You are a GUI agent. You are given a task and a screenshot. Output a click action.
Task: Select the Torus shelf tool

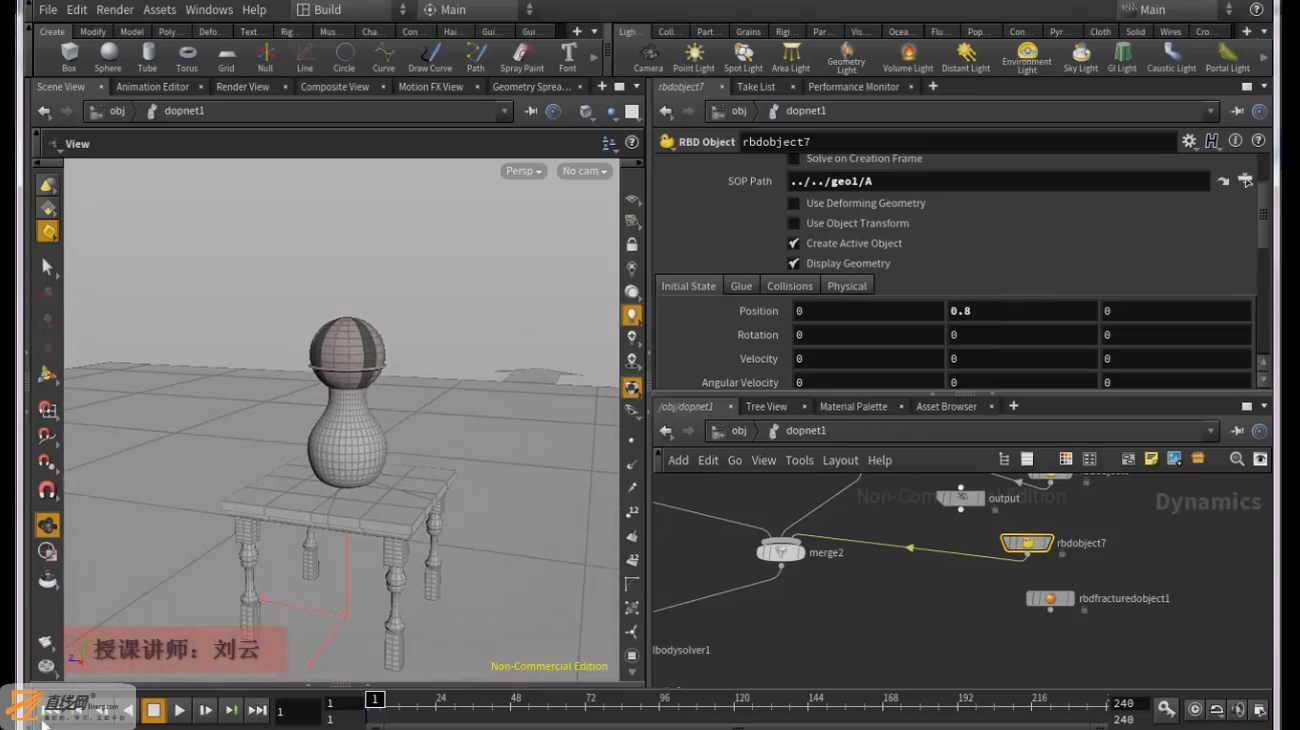tap(187, 57)
